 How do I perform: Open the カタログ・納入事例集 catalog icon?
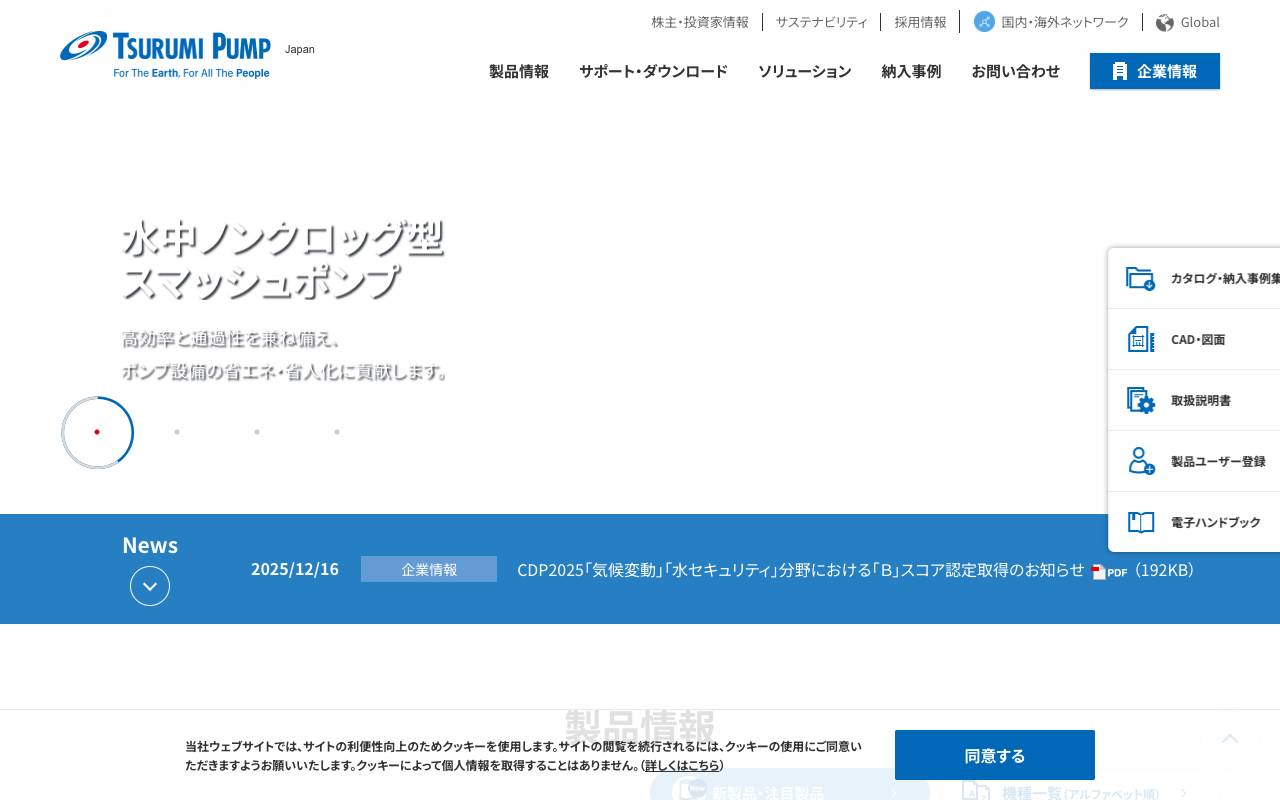1141,278
